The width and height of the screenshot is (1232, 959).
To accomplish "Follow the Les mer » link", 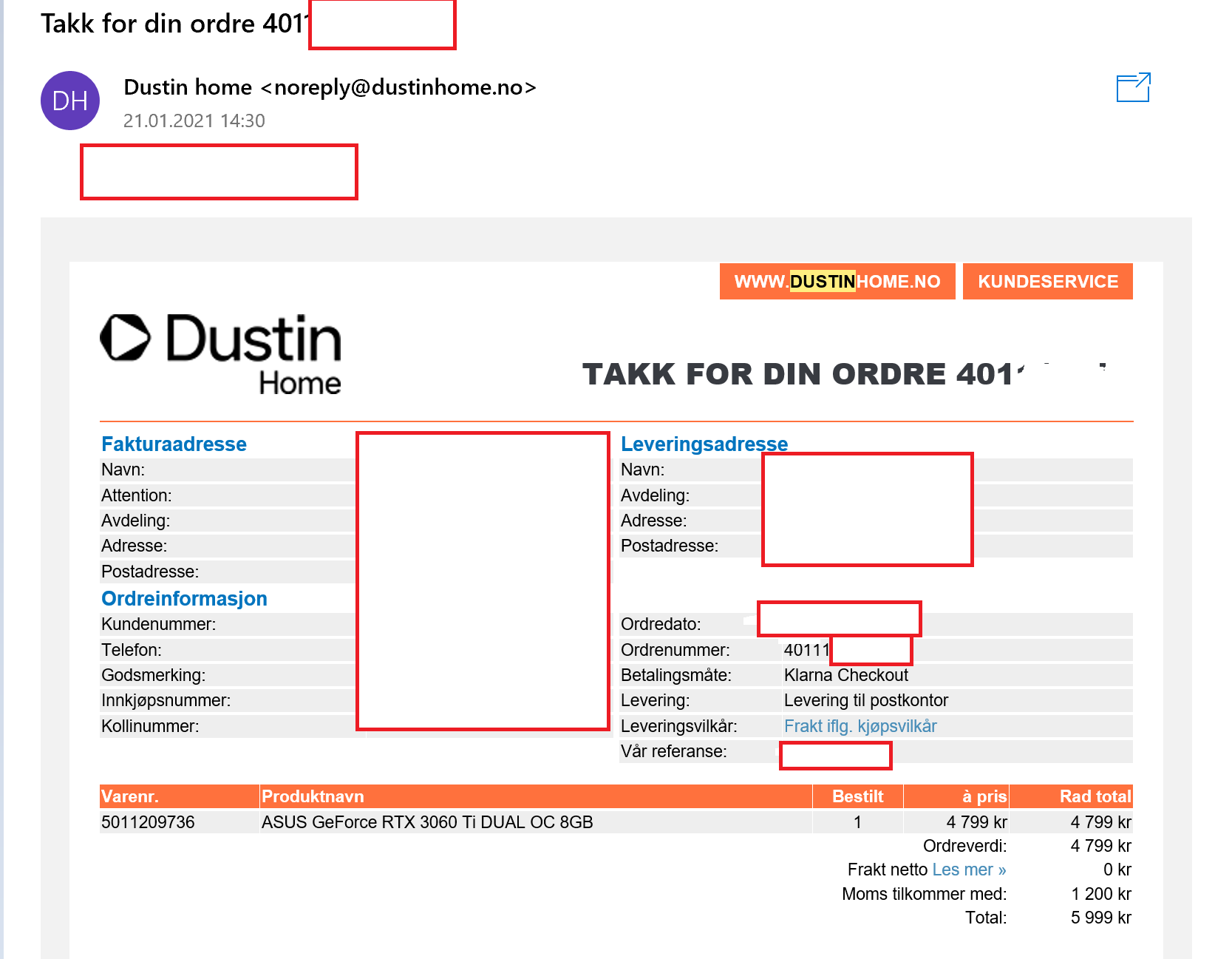I will (969, 870).
